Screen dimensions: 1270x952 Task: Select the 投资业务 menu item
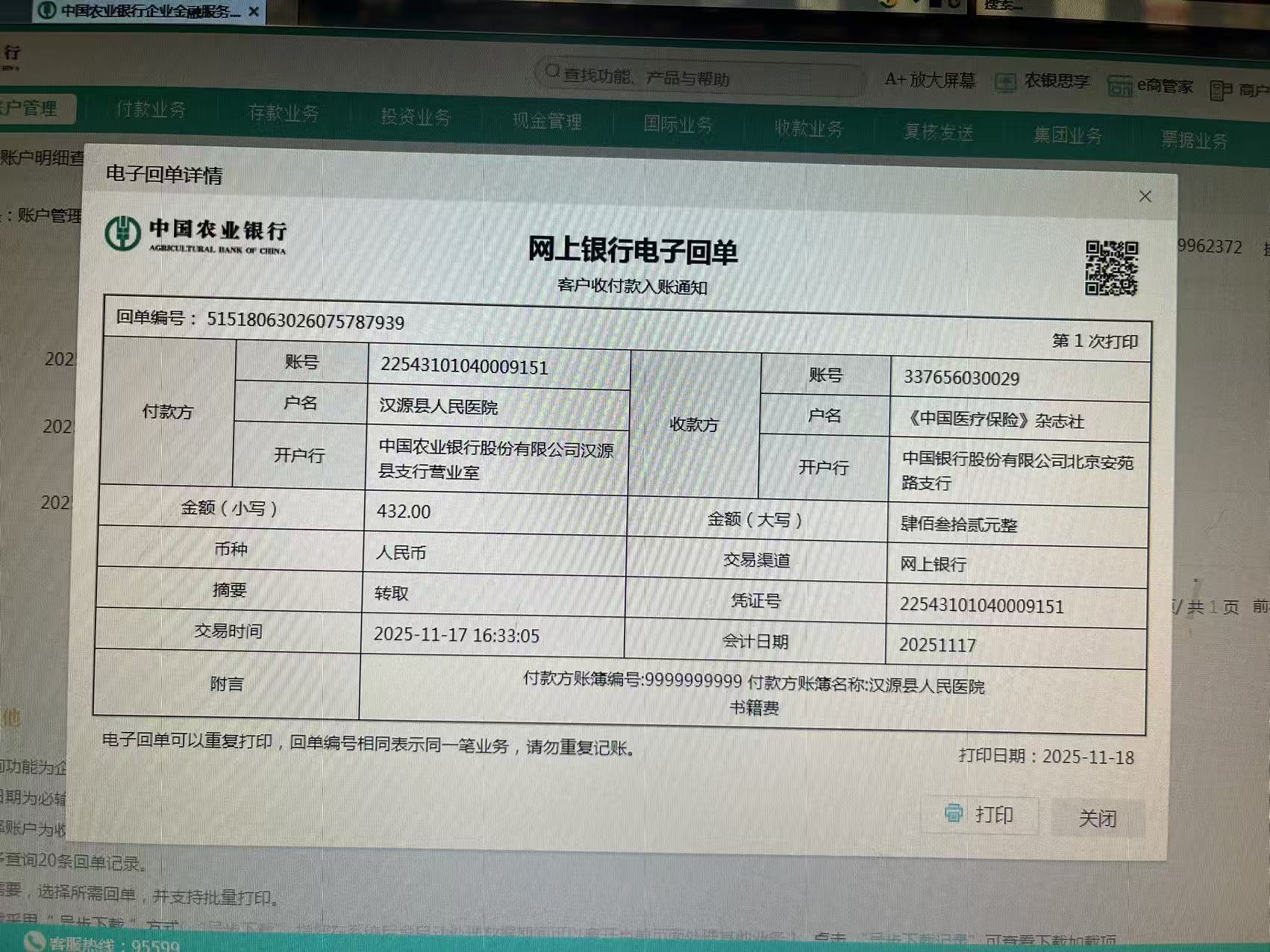click(416, 117)
